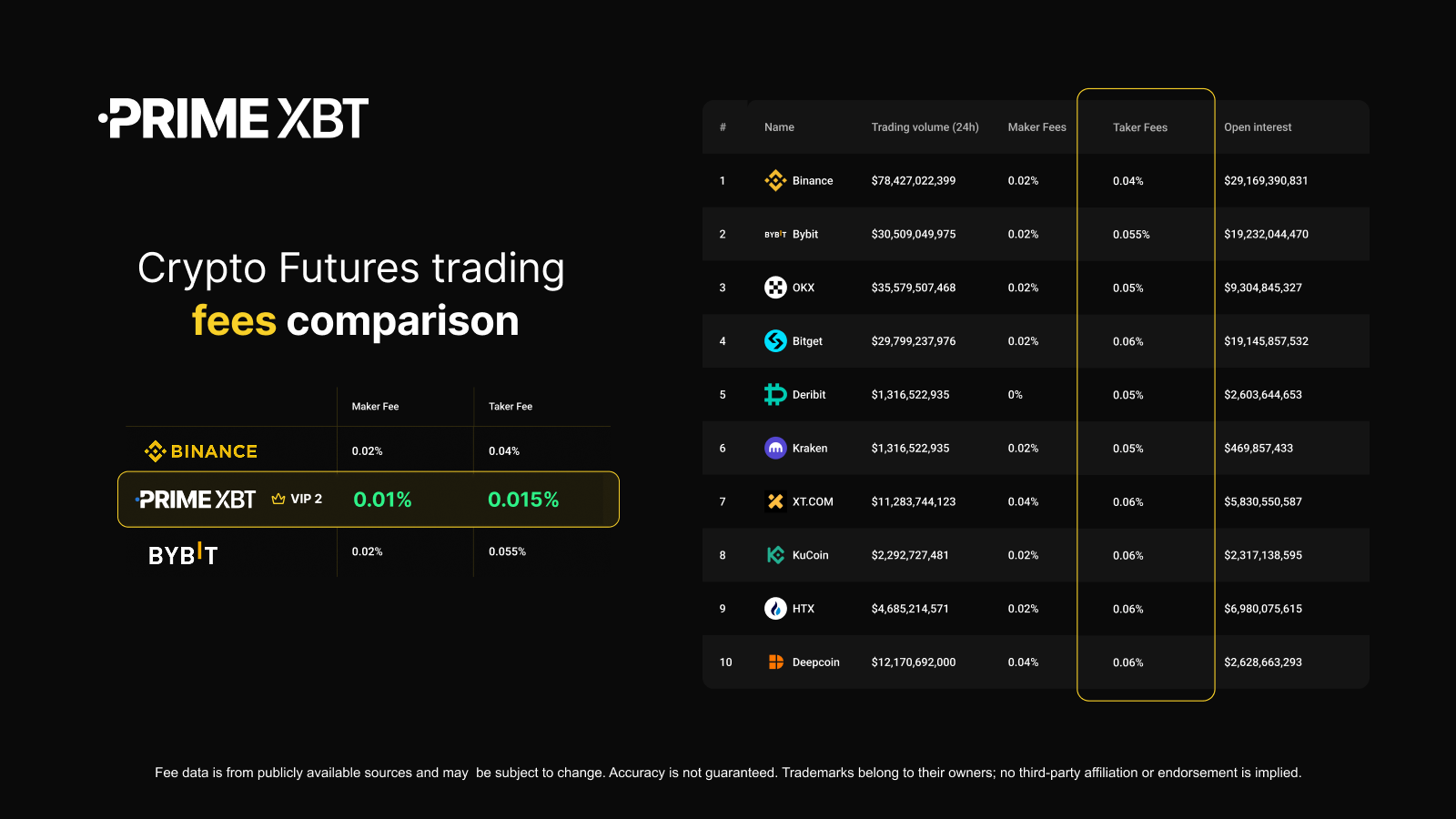Click the Bybit logo icon in the ranking table
The width and height of the screenshot is (1456, 819).
pos(775,235)
